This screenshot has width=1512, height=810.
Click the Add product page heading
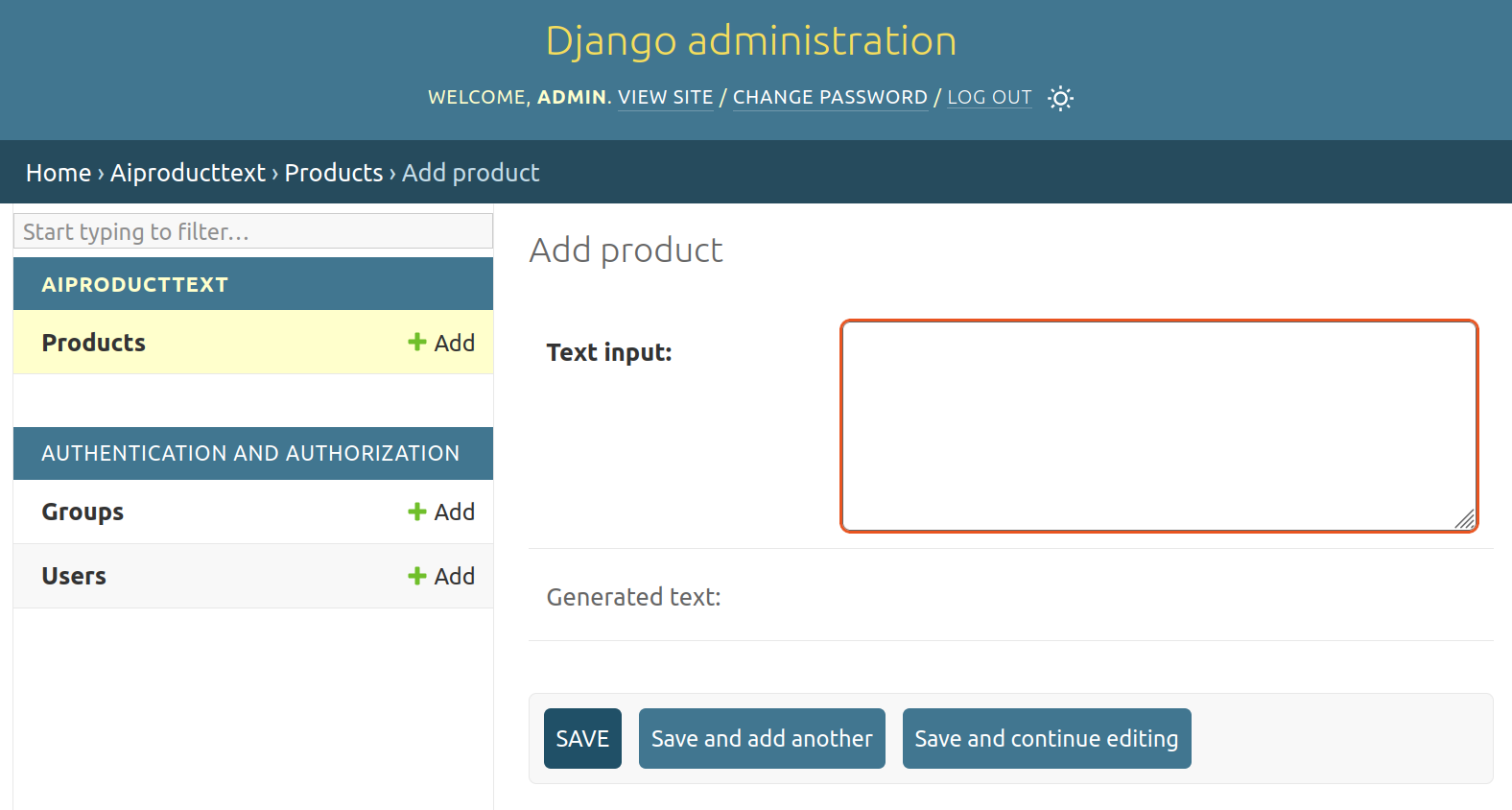point(626,250)
